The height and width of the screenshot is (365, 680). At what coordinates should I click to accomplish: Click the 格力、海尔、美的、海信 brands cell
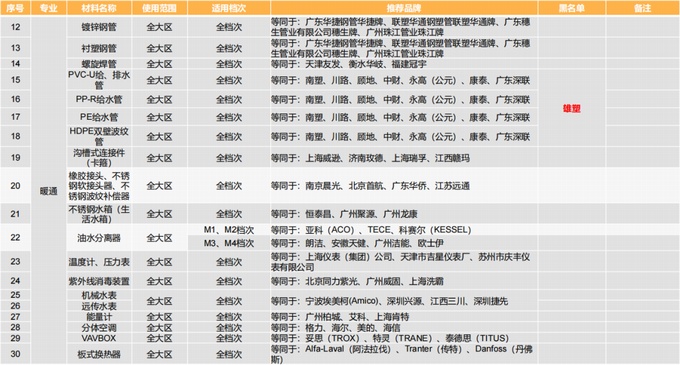pos(403,328)
